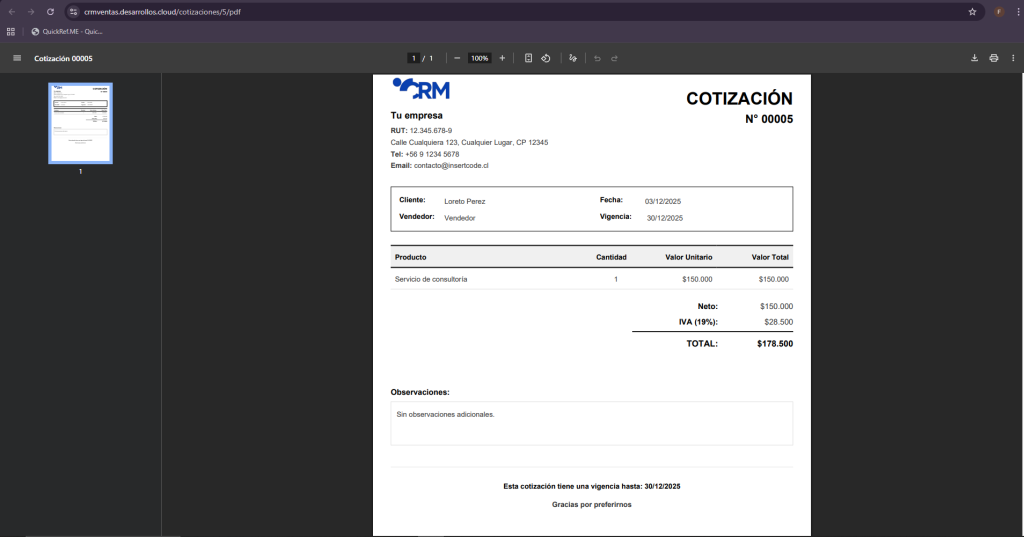Open the PDF viewer more actions menu
This screenshot has width=1024, height=537.
(1013, 58)
